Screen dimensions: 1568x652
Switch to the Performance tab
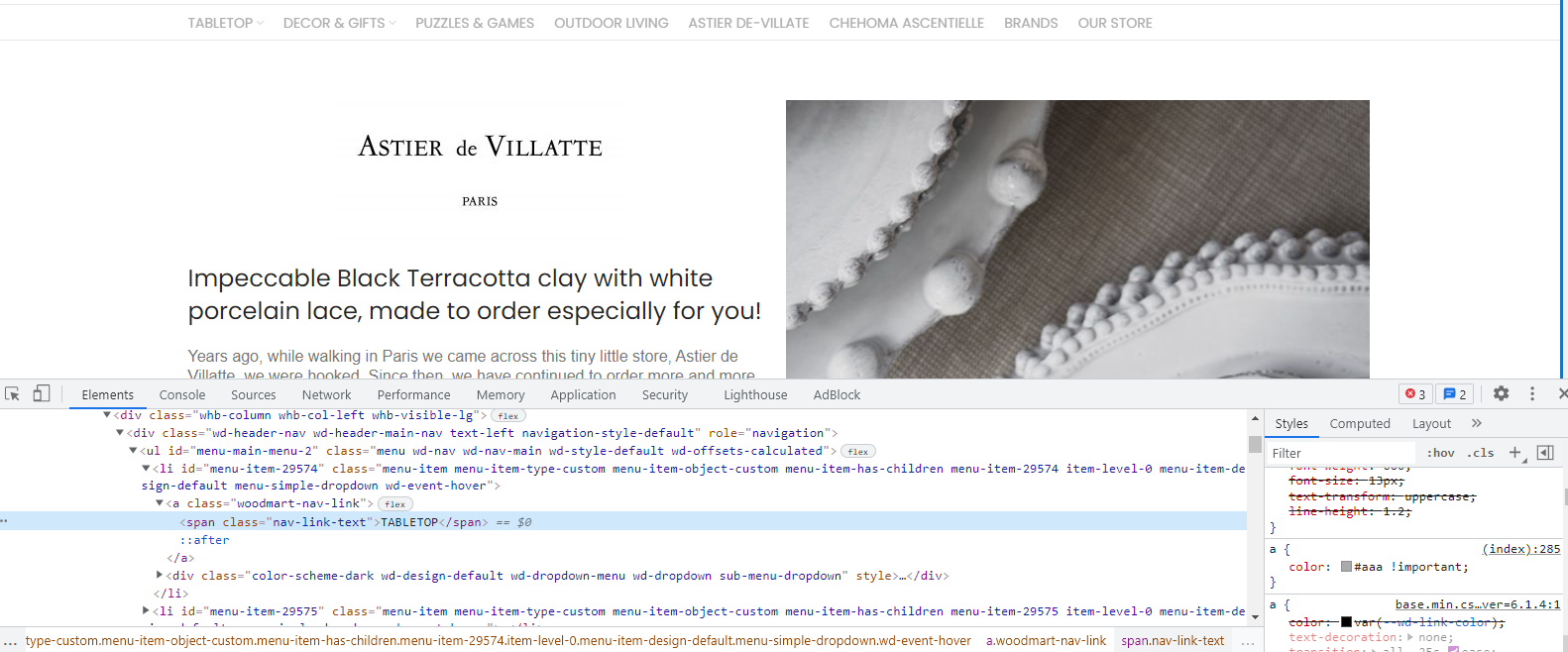[x=414, y=394]
